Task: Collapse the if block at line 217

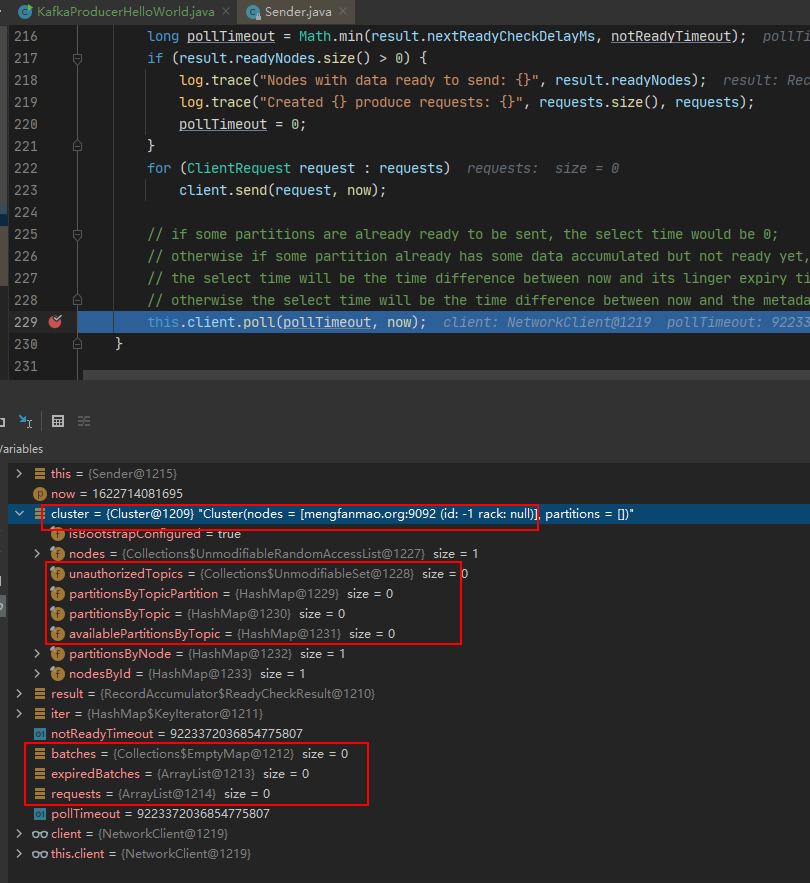Action: [78, 58]
